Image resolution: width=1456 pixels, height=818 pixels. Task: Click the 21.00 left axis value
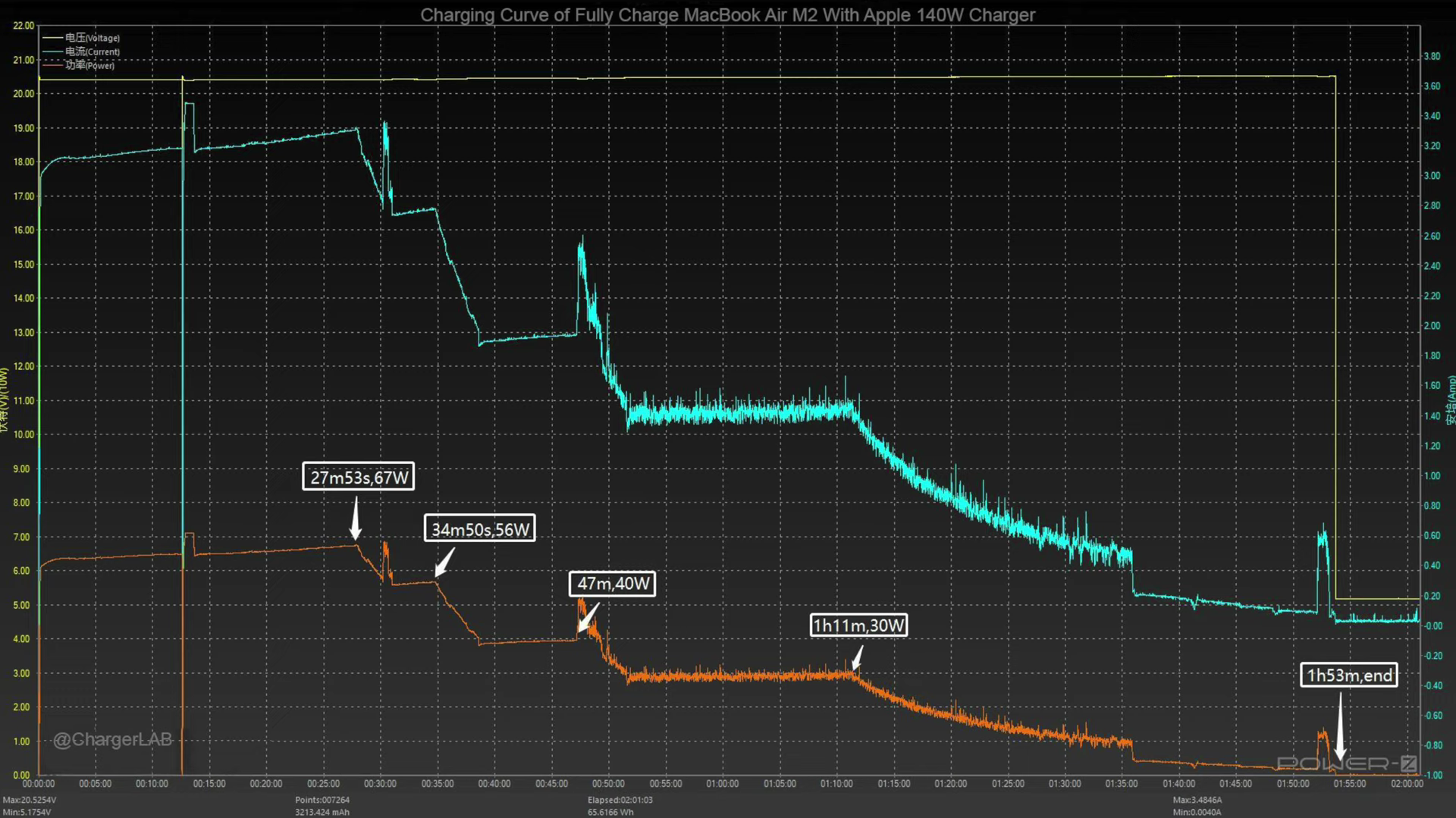tap(24, 60)
